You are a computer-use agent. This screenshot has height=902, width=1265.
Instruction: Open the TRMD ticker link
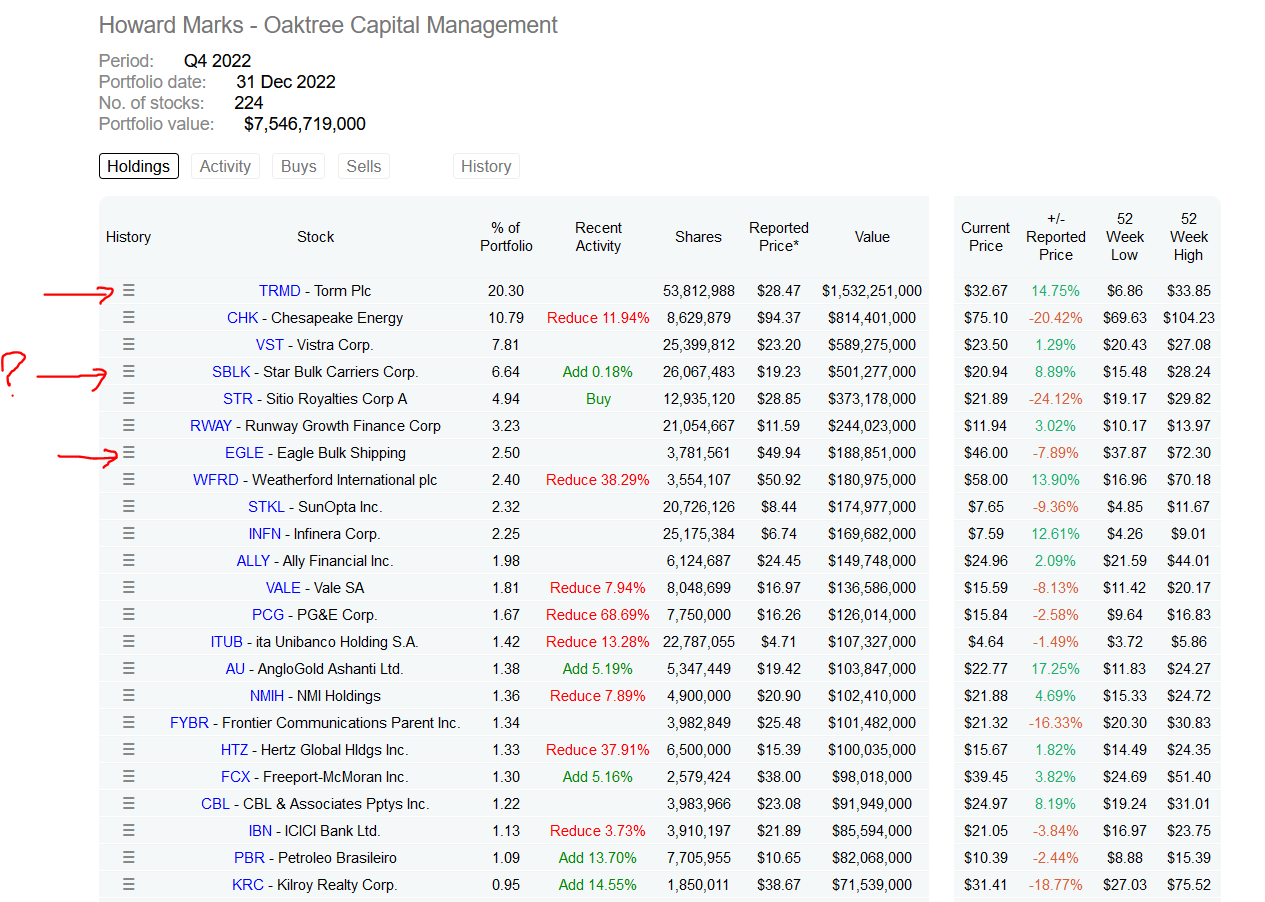[x=280, y=291]
